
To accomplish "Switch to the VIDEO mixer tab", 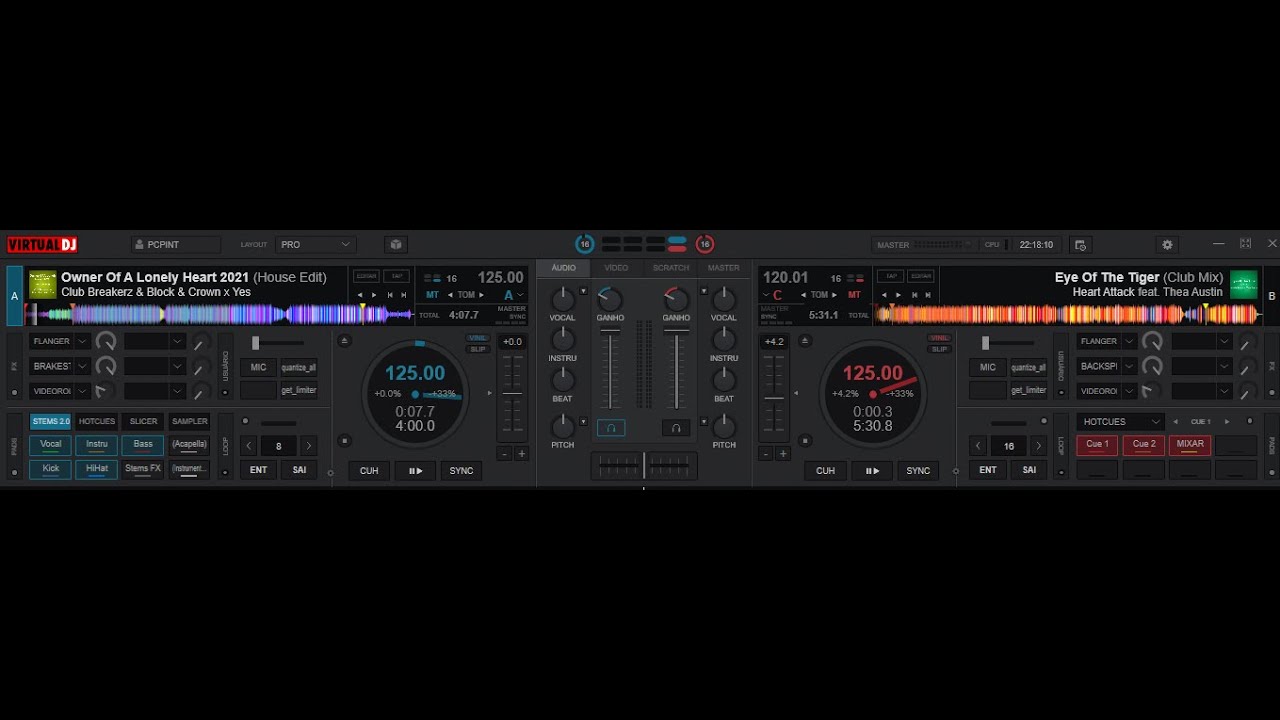I will coord(616,268).
